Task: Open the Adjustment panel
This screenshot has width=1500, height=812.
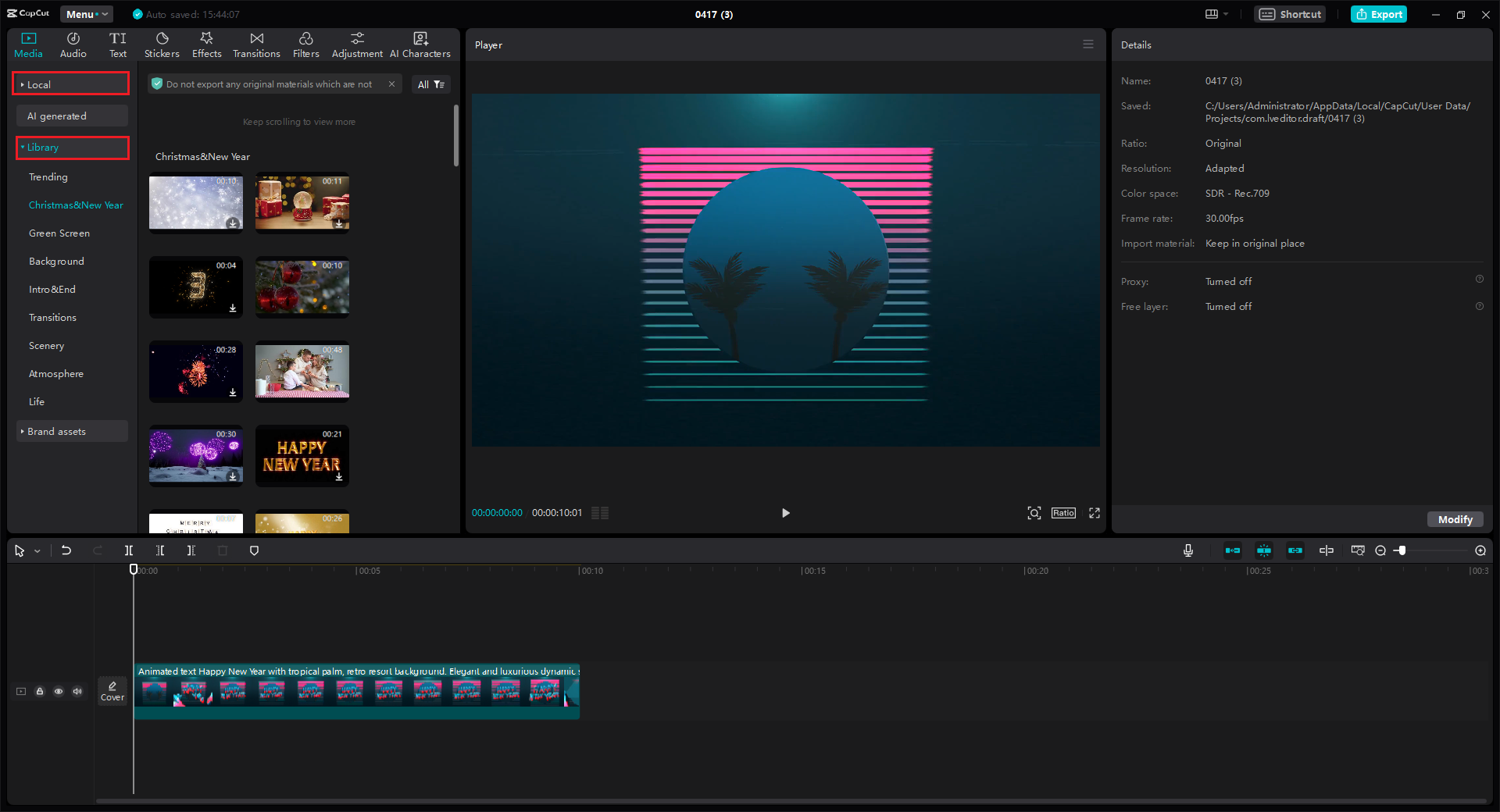Action: 357,44
